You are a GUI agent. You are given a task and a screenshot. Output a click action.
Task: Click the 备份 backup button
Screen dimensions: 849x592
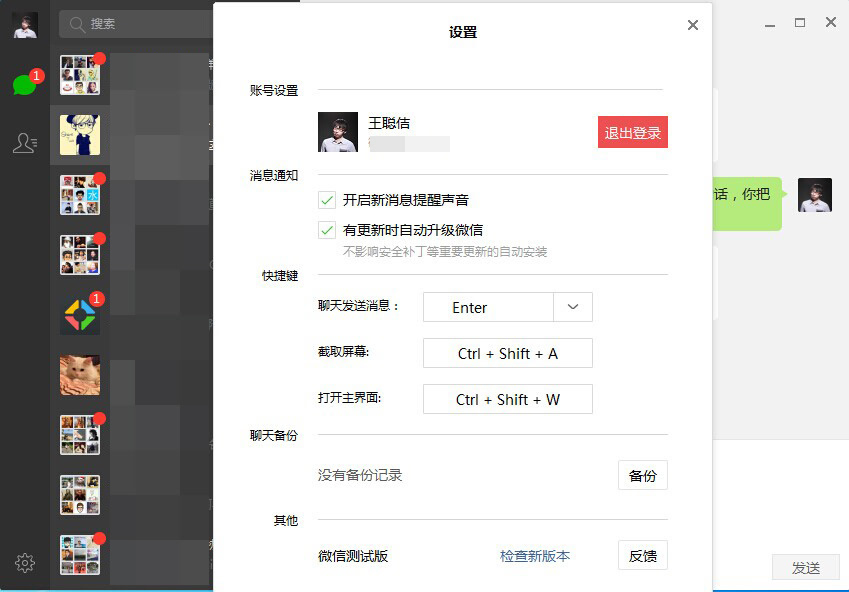point(642,475)
